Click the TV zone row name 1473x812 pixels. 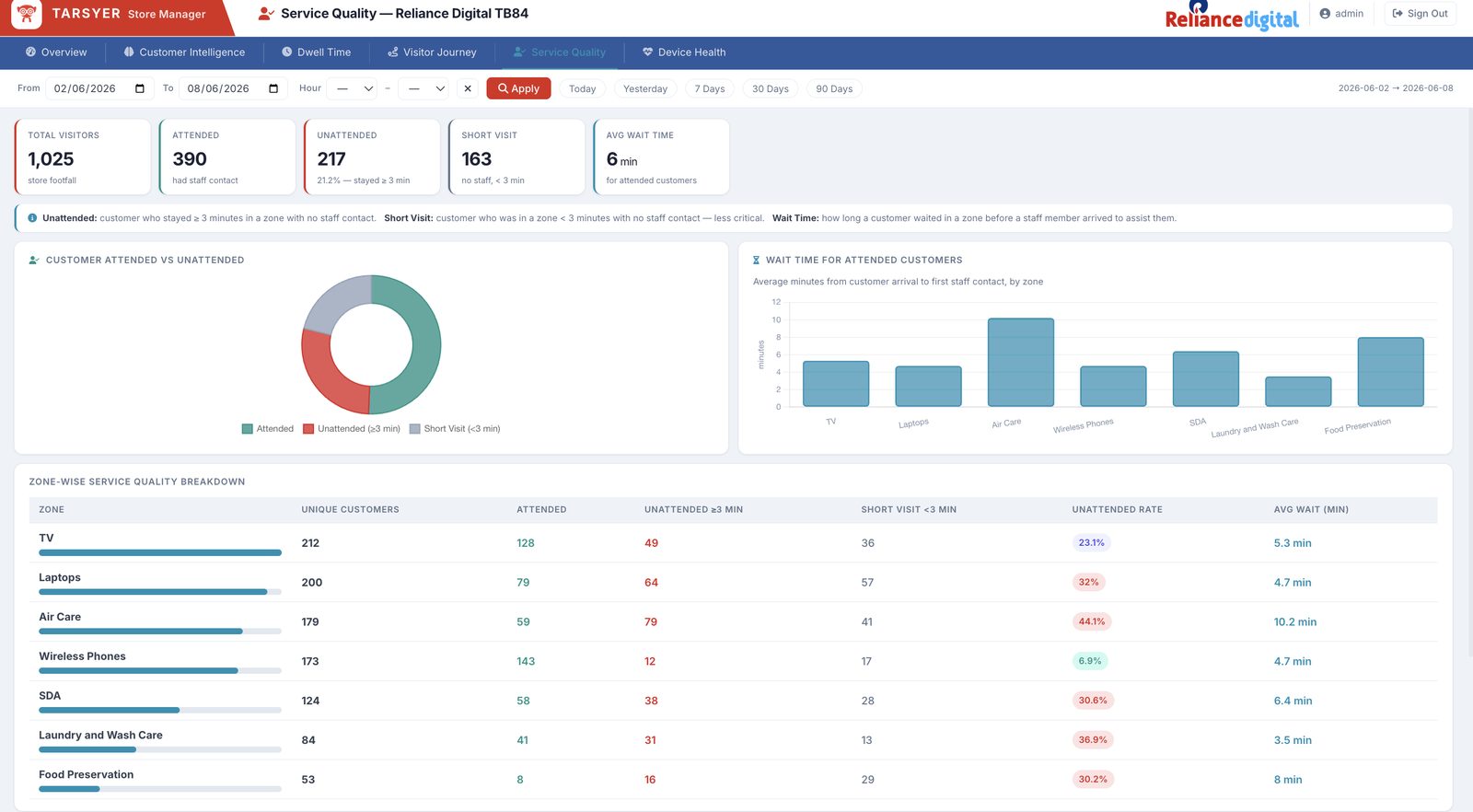coord(46,539)
